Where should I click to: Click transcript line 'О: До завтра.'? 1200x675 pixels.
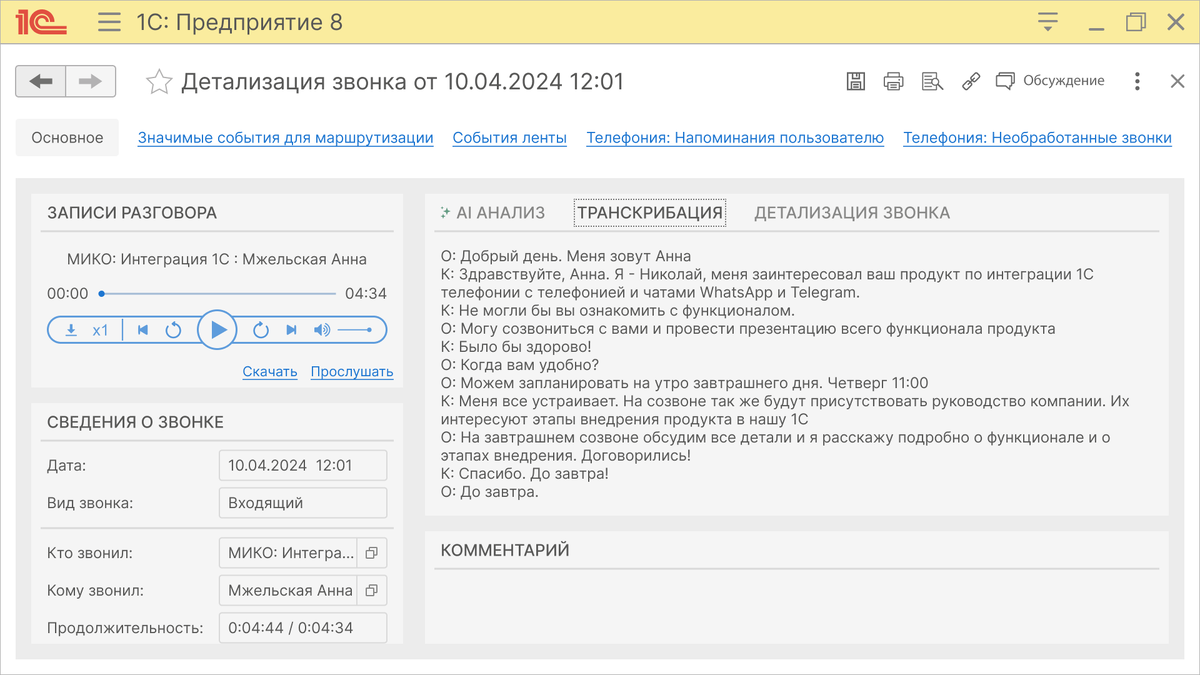(490, 491)
